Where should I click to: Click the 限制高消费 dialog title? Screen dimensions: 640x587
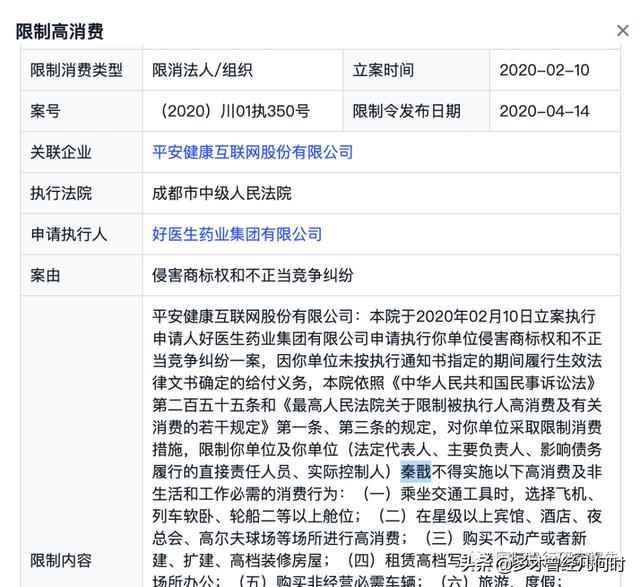tap(60, 31)
